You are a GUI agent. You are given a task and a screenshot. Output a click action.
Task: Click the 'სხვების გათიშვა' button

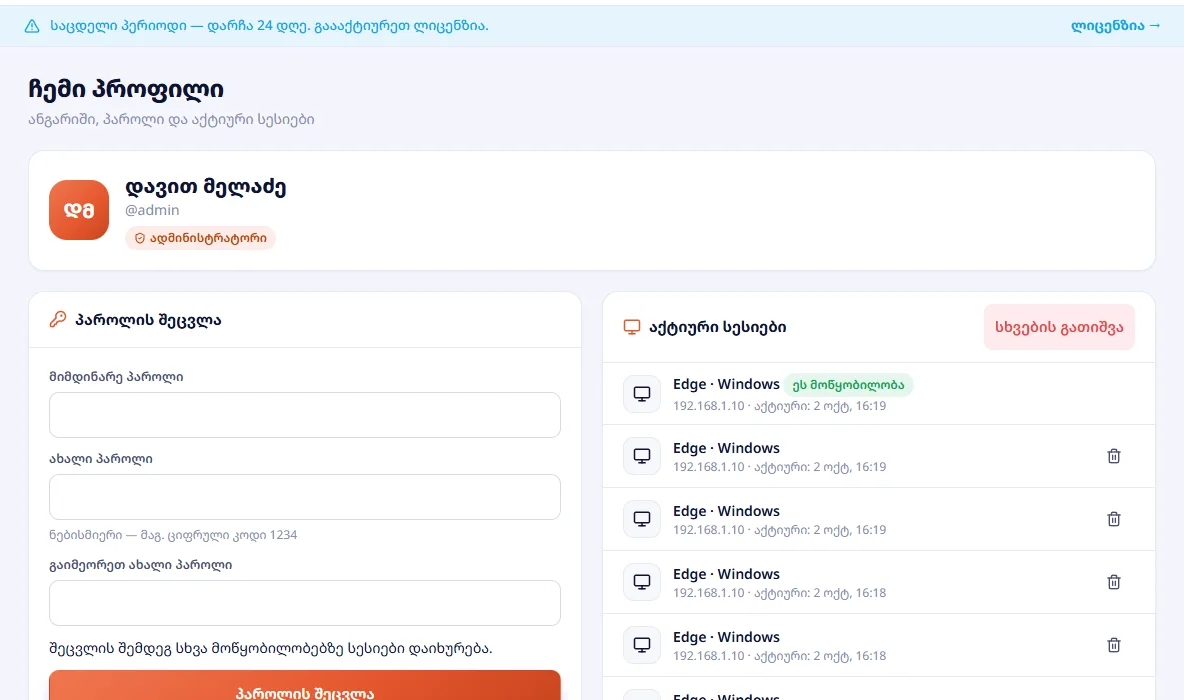click(x=1059, y=327)
